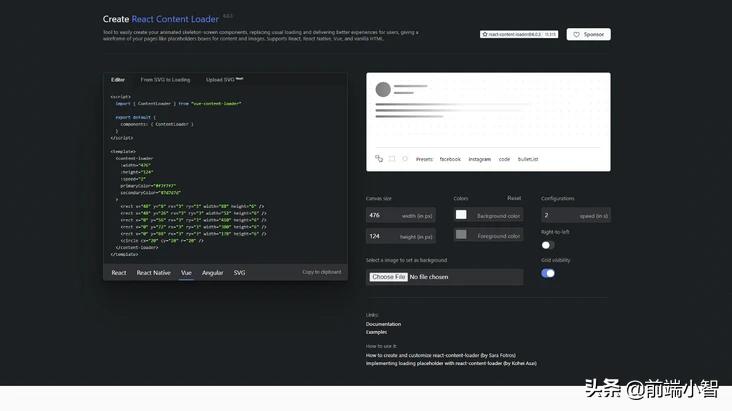This screenshot has width=732, height=411.
Task: Pick the Background color swatch
Action: 461,214
